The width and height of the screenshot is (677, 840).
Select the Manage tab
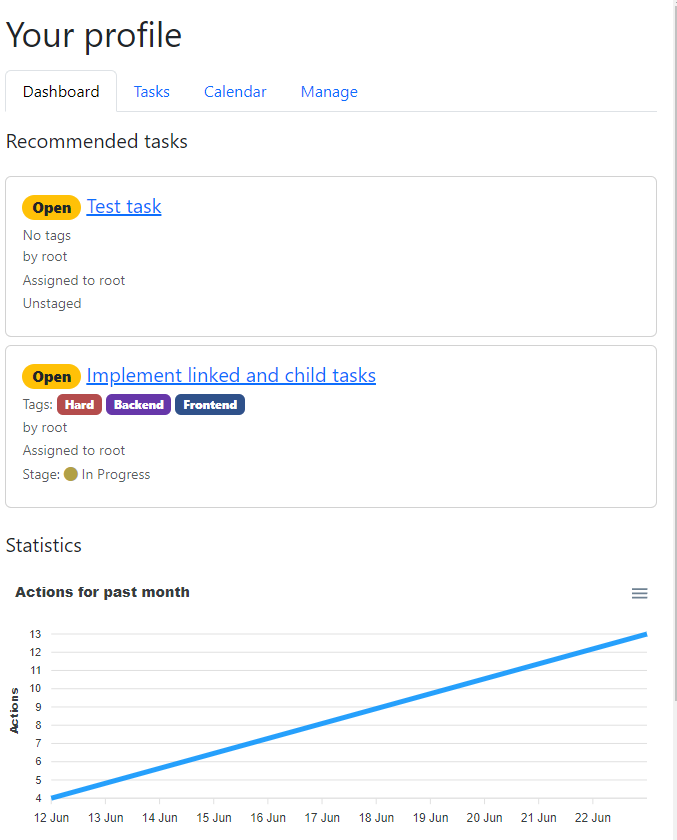tap(329, 92)
